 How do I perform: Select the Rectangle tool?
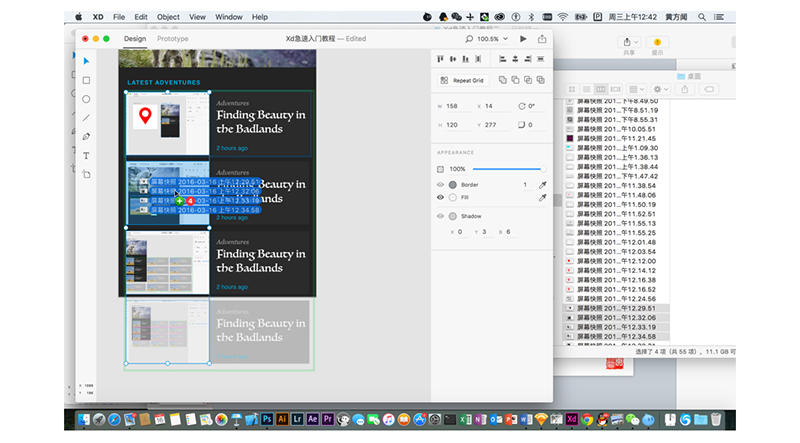coord(86,80)
